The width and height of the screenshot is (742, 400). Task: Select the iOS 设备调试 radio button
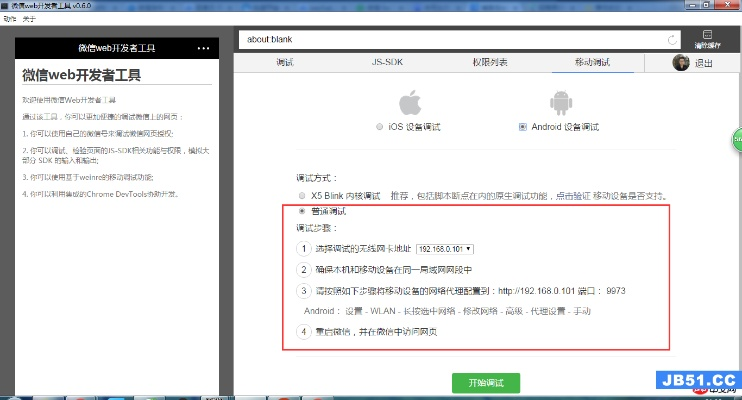point(379,128)
